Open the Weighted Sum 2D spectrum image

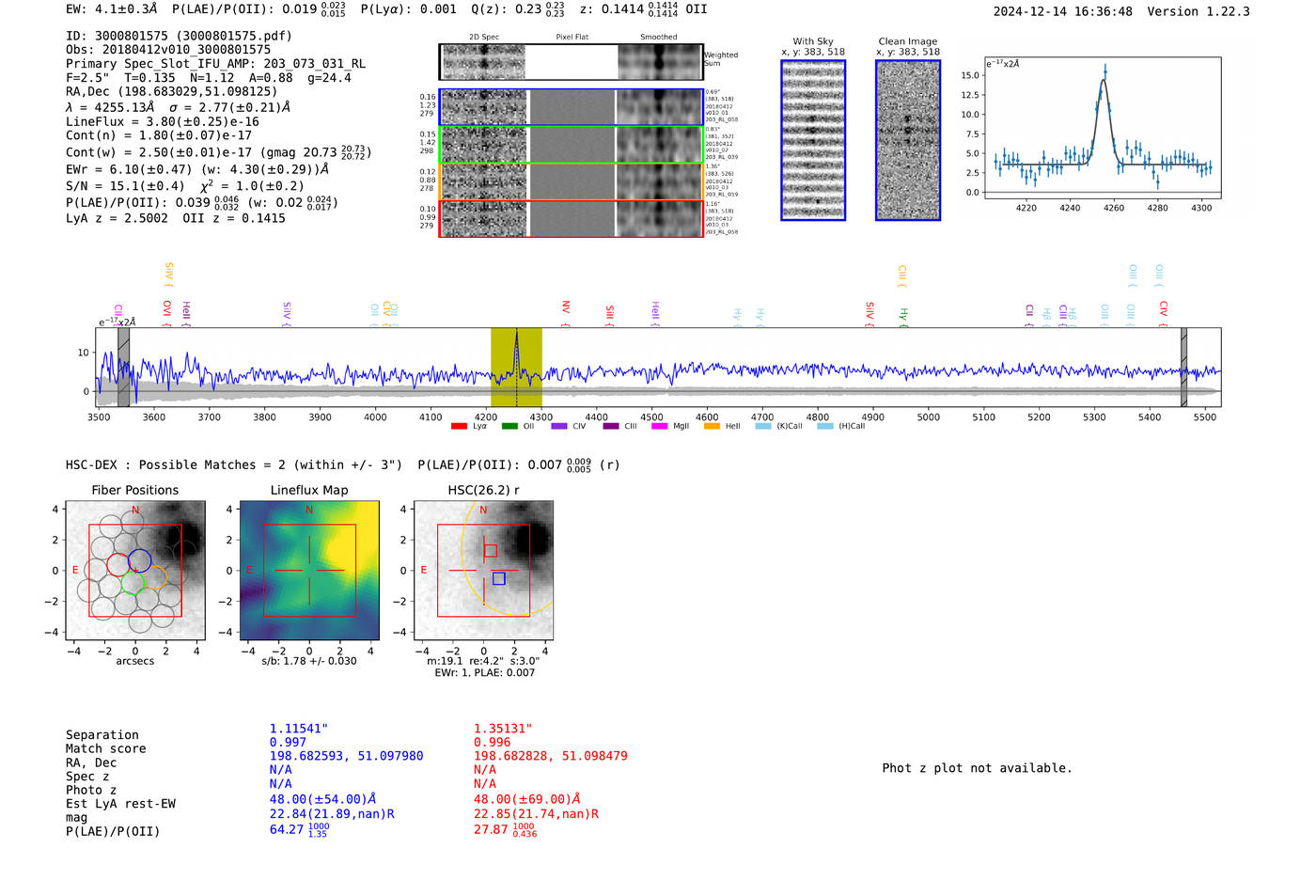[x=572, y=62]
